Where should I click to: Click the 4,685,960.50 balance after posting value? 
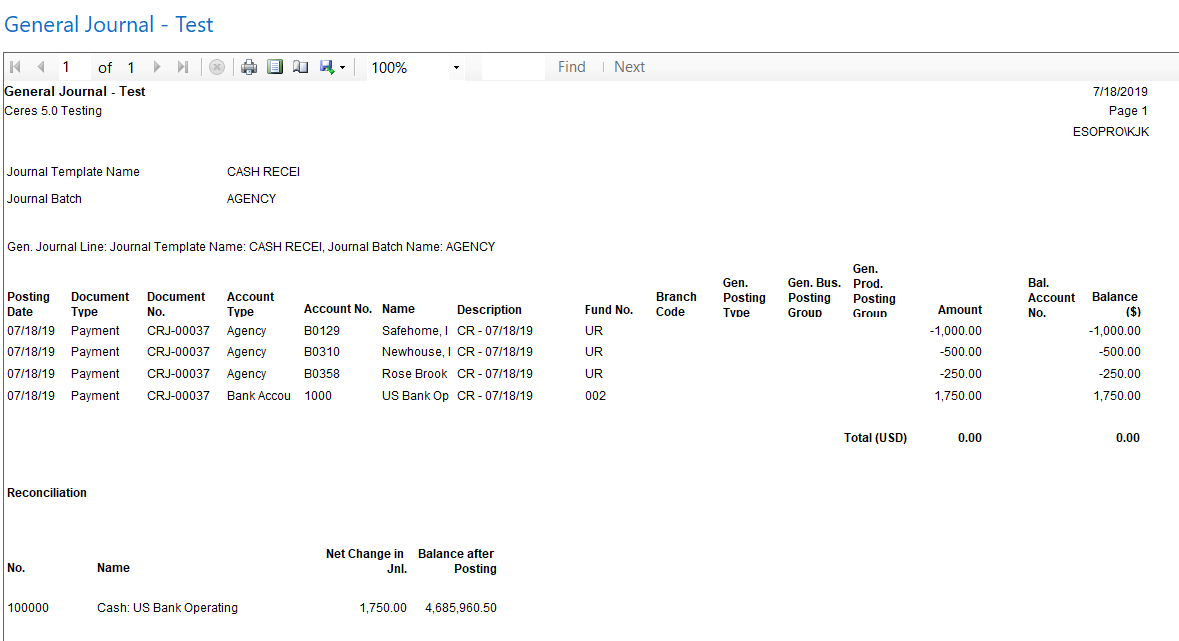click(x=460, y=608)
